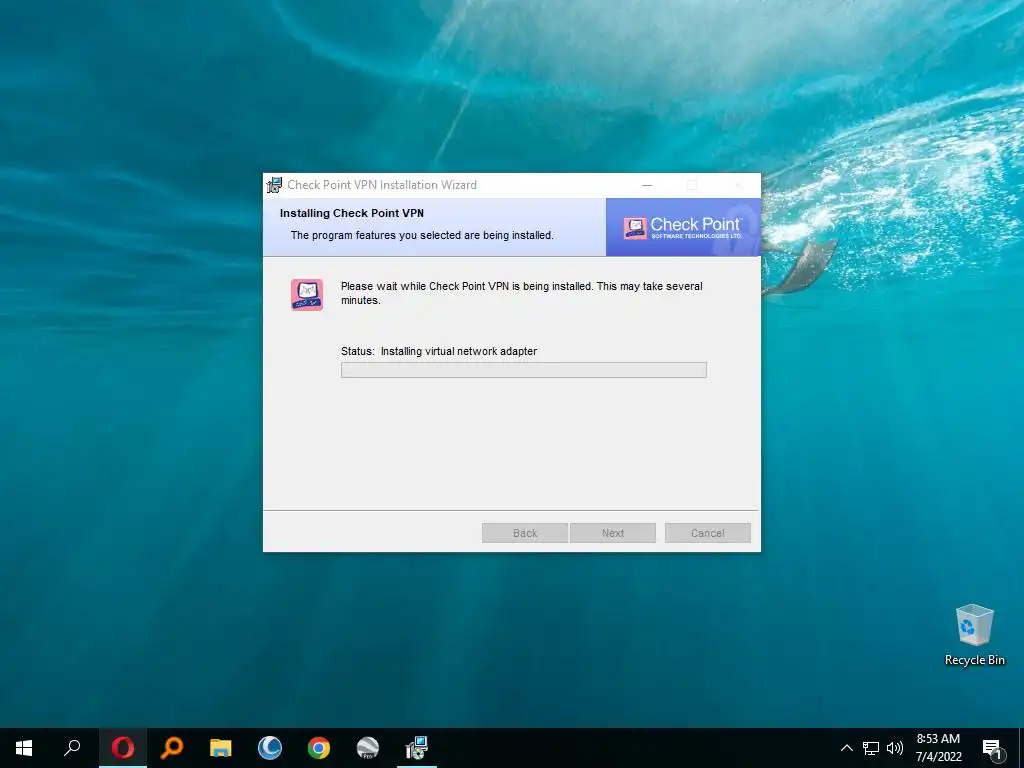Click the disabled Back button
1024x768 pixels.
524,533
